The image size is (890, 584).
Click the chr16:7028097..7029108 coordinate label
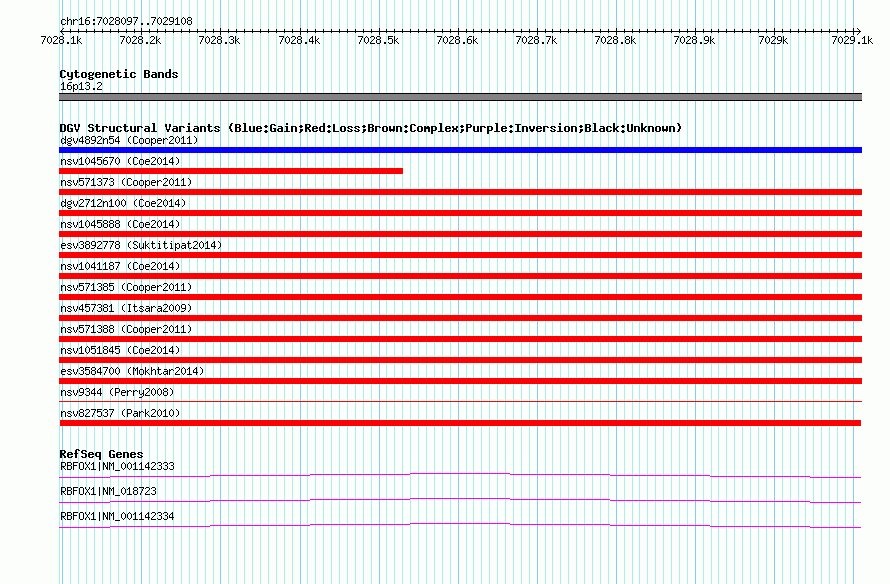(x=126, y=22)
